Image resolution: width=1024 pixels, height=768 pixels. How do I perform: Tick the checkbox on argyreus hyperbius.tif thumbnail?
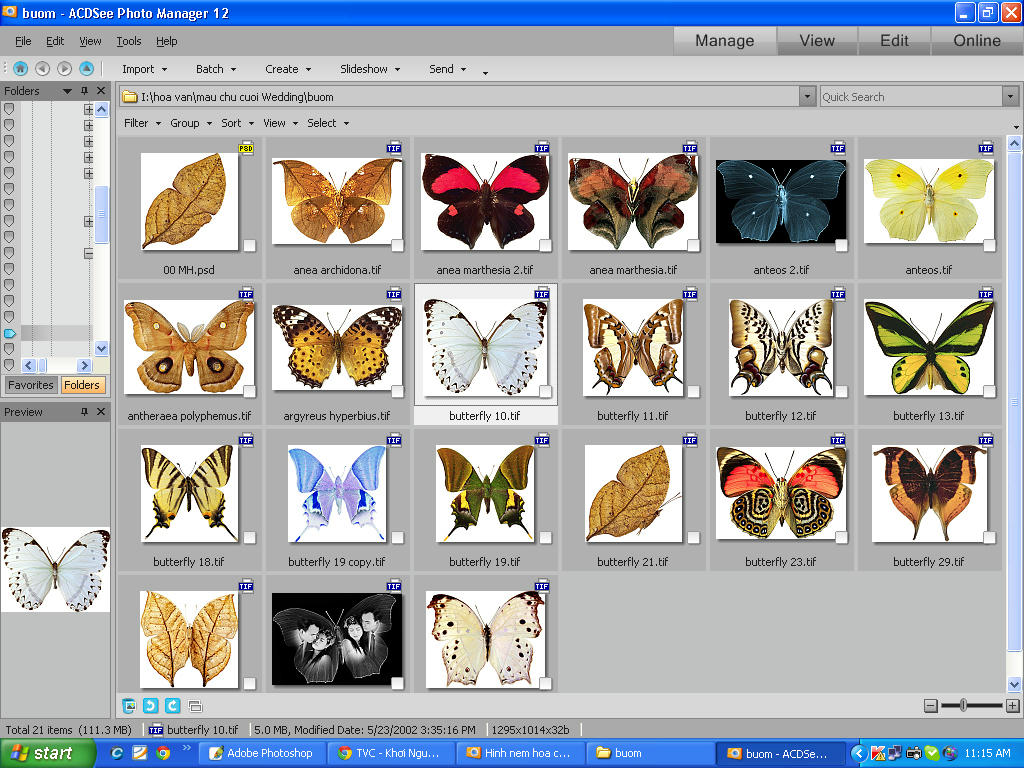click(397, 391)
